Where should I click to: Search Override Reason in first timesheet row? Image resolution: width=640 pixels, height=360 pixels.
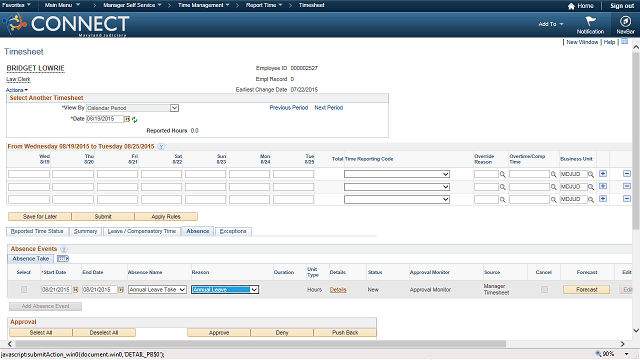(502, 174)
